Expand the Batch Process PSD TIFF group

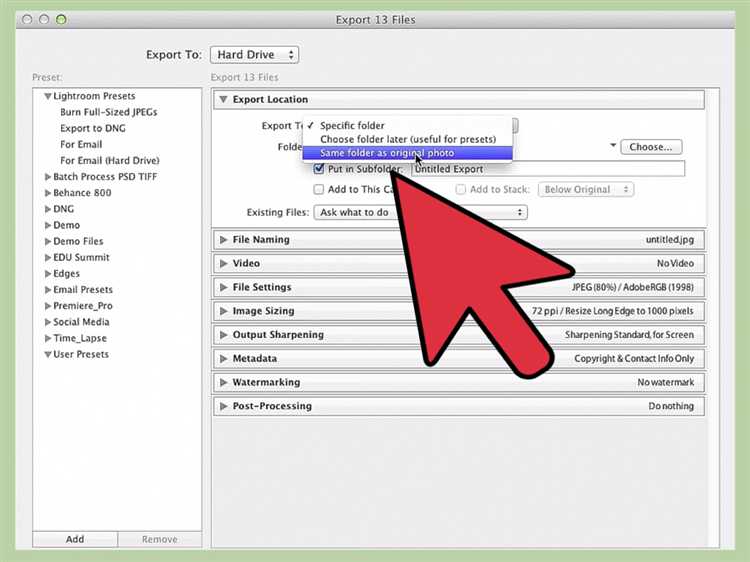[48, 177]
